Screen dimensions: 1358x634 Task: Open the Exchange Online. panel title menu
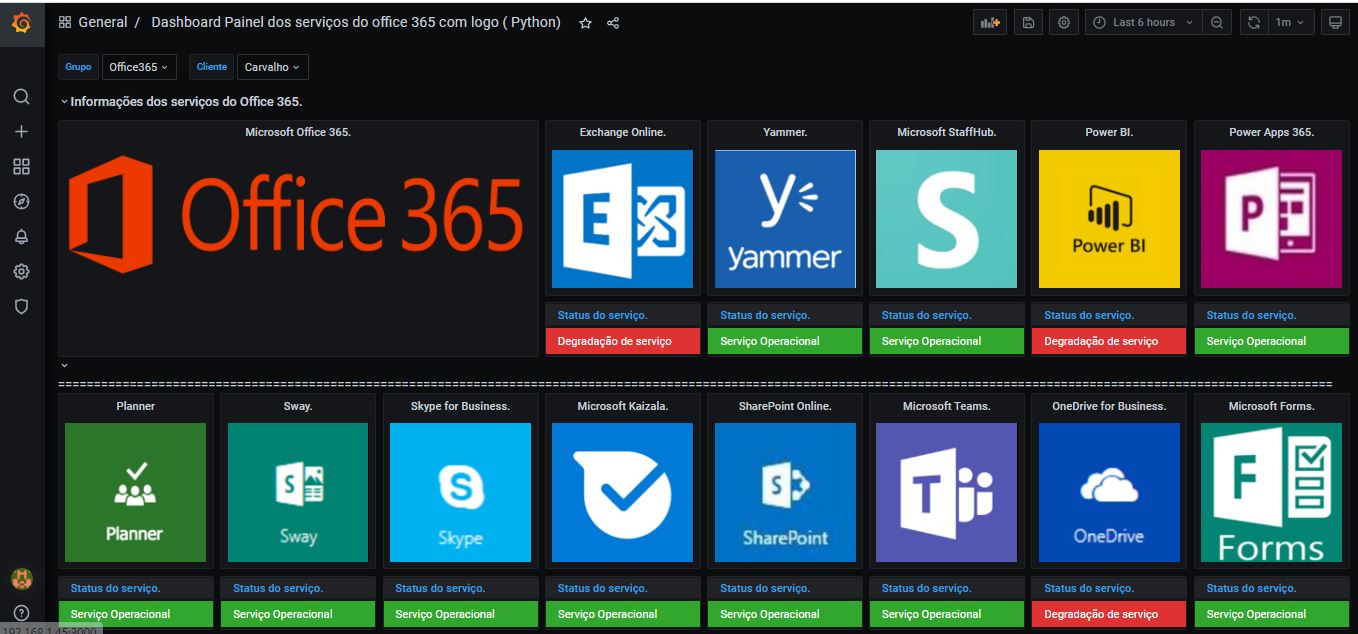pyautogui.click(x=622, y=132)
